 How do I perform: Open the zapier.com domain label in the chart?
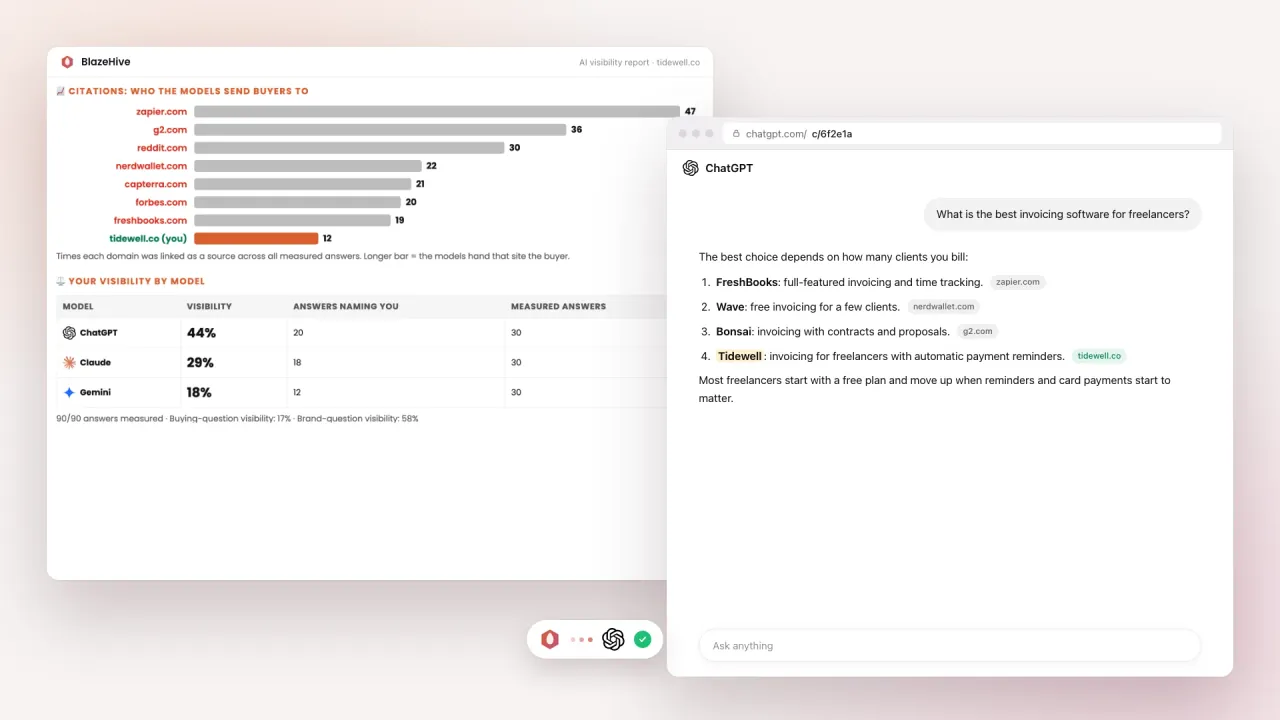[161, 111]
